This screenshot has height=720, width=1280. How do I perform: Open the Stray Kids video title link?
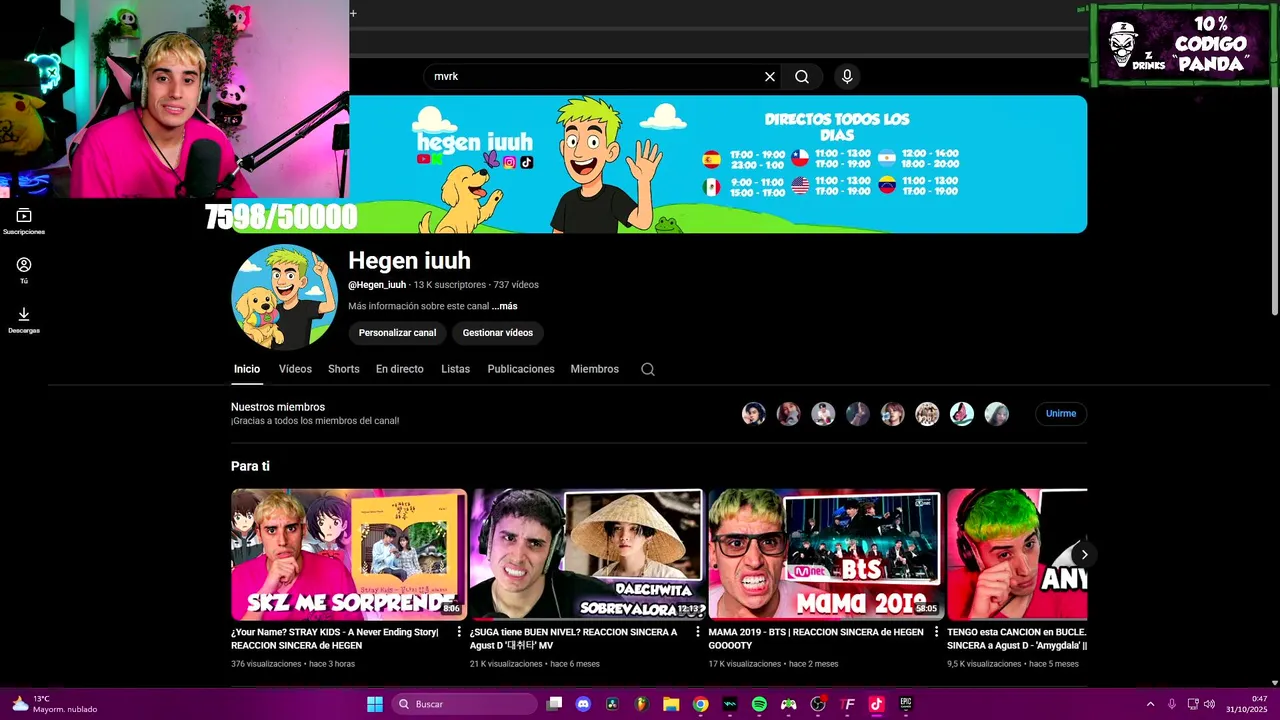pos(336,639)
